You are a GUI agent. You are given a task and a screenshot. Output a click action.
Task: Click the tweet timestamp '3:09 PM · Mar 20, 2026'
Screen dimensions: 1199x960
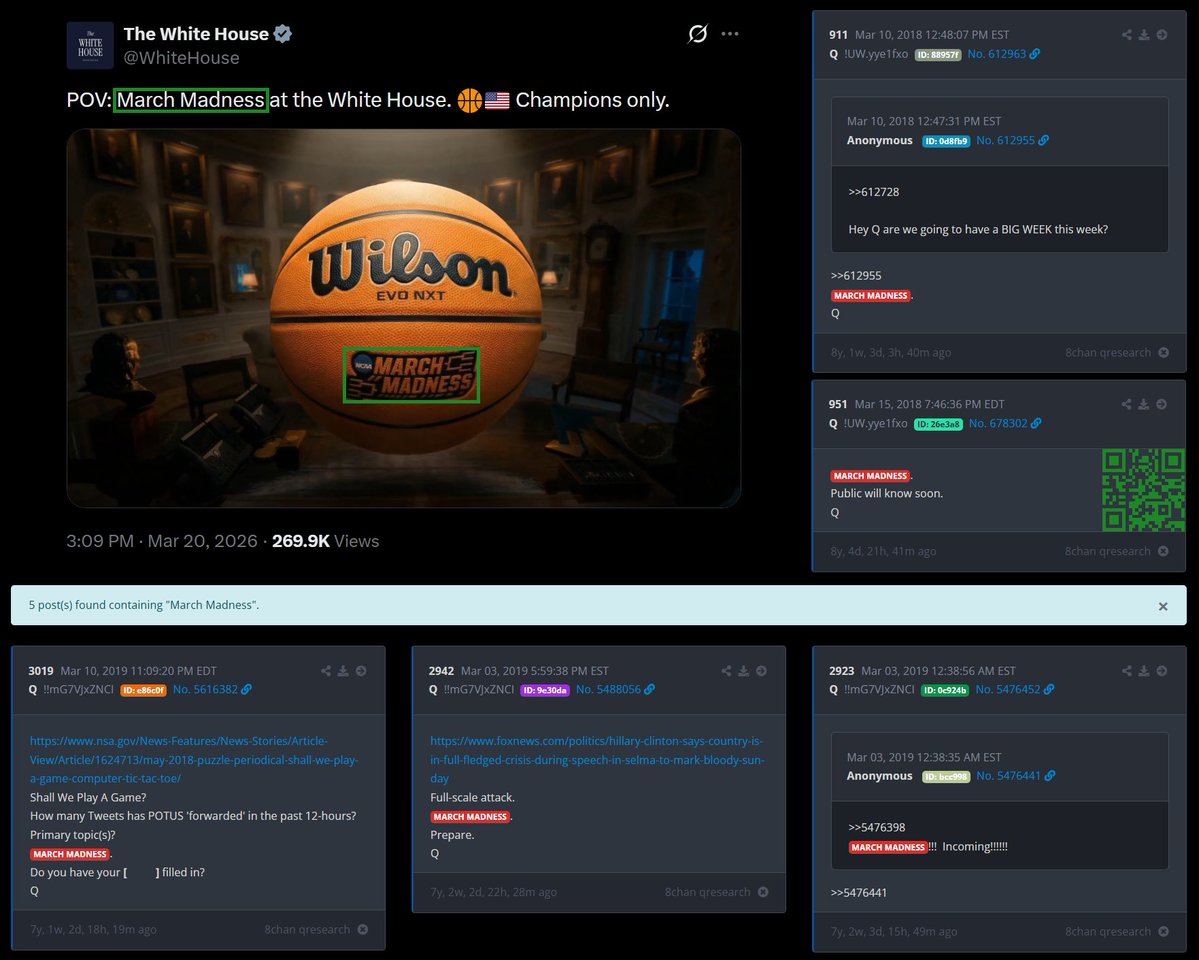pos(161,541)
